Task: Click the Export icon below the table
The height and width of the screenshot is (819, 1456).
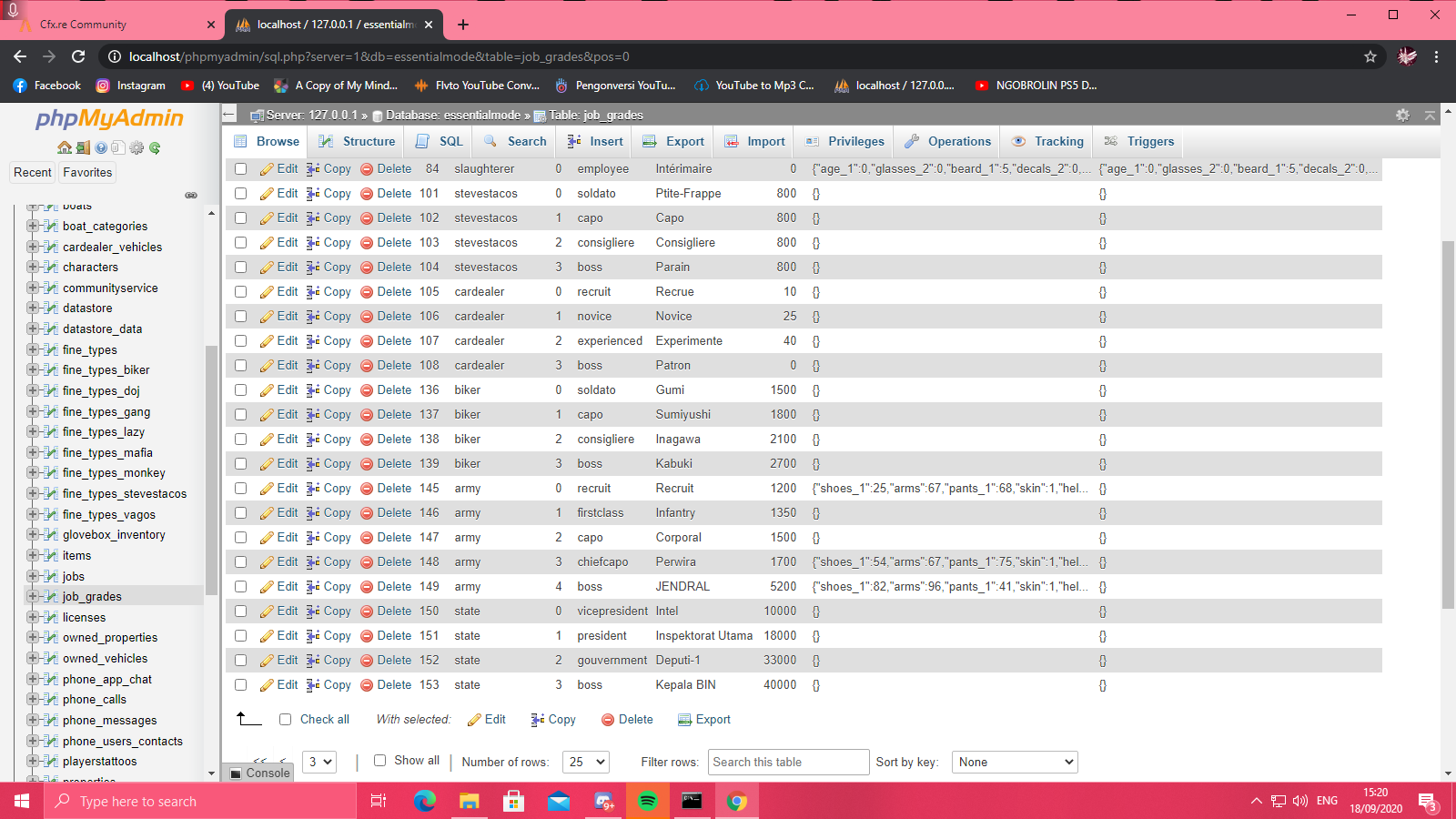Action: coord(684,720)
